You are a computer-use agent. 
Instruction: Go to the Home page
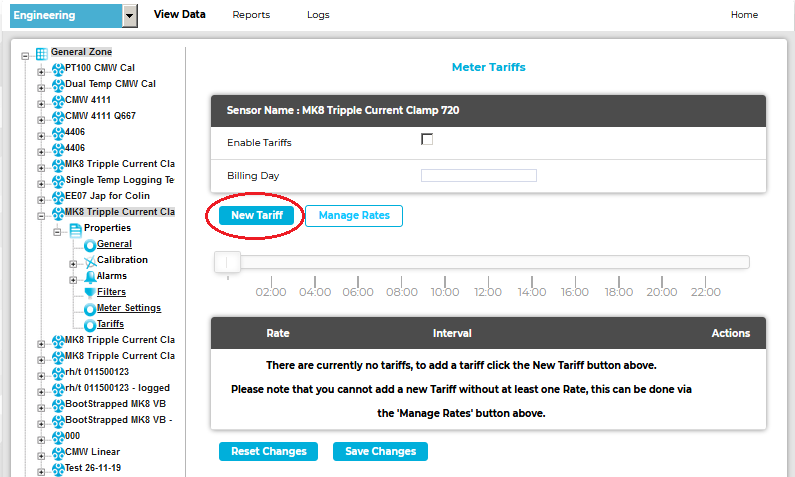[744, 15]
